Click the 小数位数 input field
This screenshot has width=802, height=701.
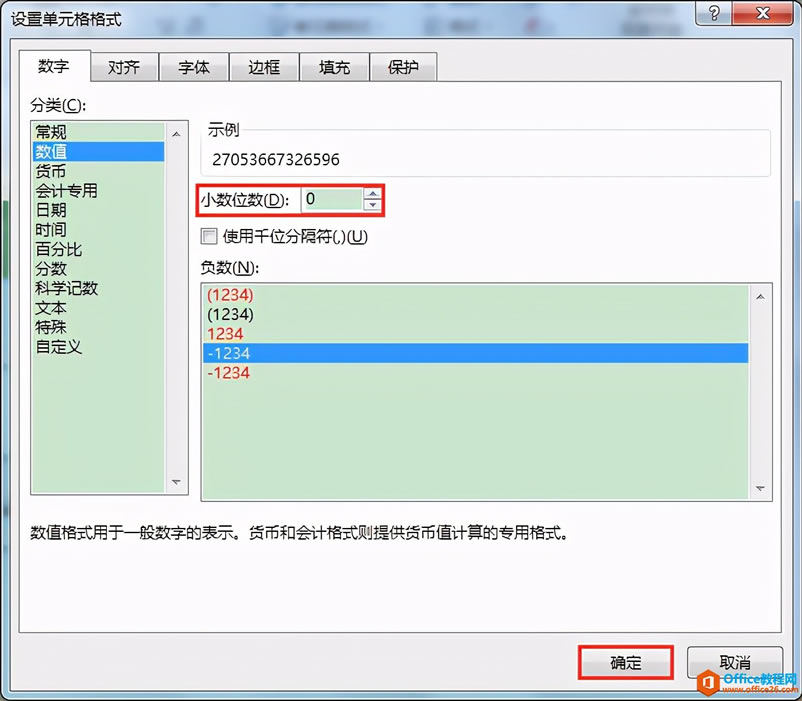pyautogui.click(x=332, y=199)
